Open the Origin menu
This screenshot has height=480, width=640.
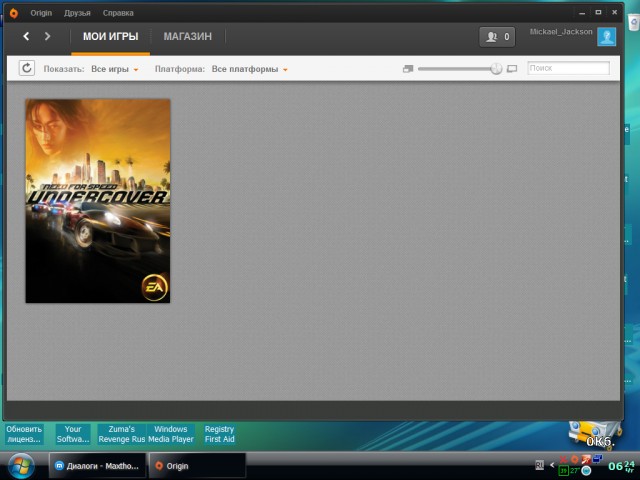[41, 13]
